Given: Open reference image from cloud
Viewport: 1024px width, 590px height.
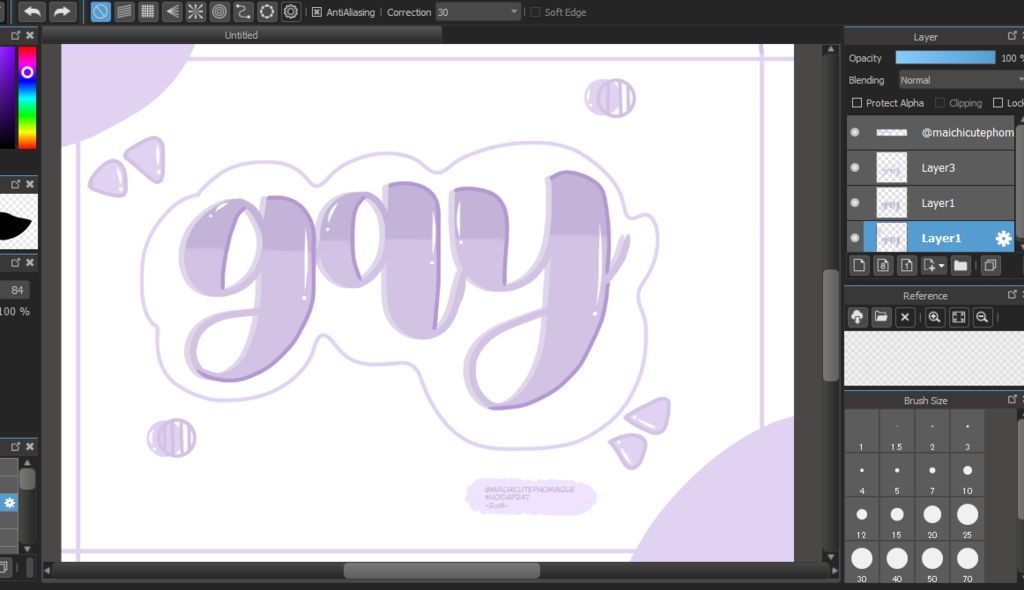Looking at the screenshot, I should pos(857,318).
